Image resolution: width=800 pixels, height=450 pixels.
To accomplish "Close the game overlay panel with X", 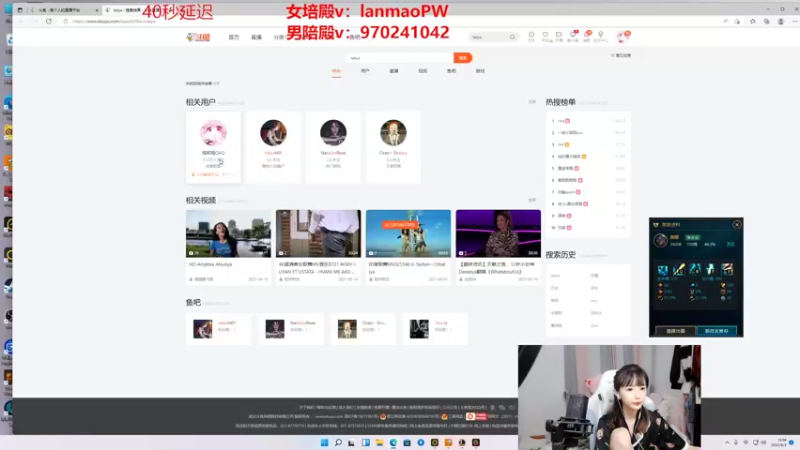I will 737,224.
